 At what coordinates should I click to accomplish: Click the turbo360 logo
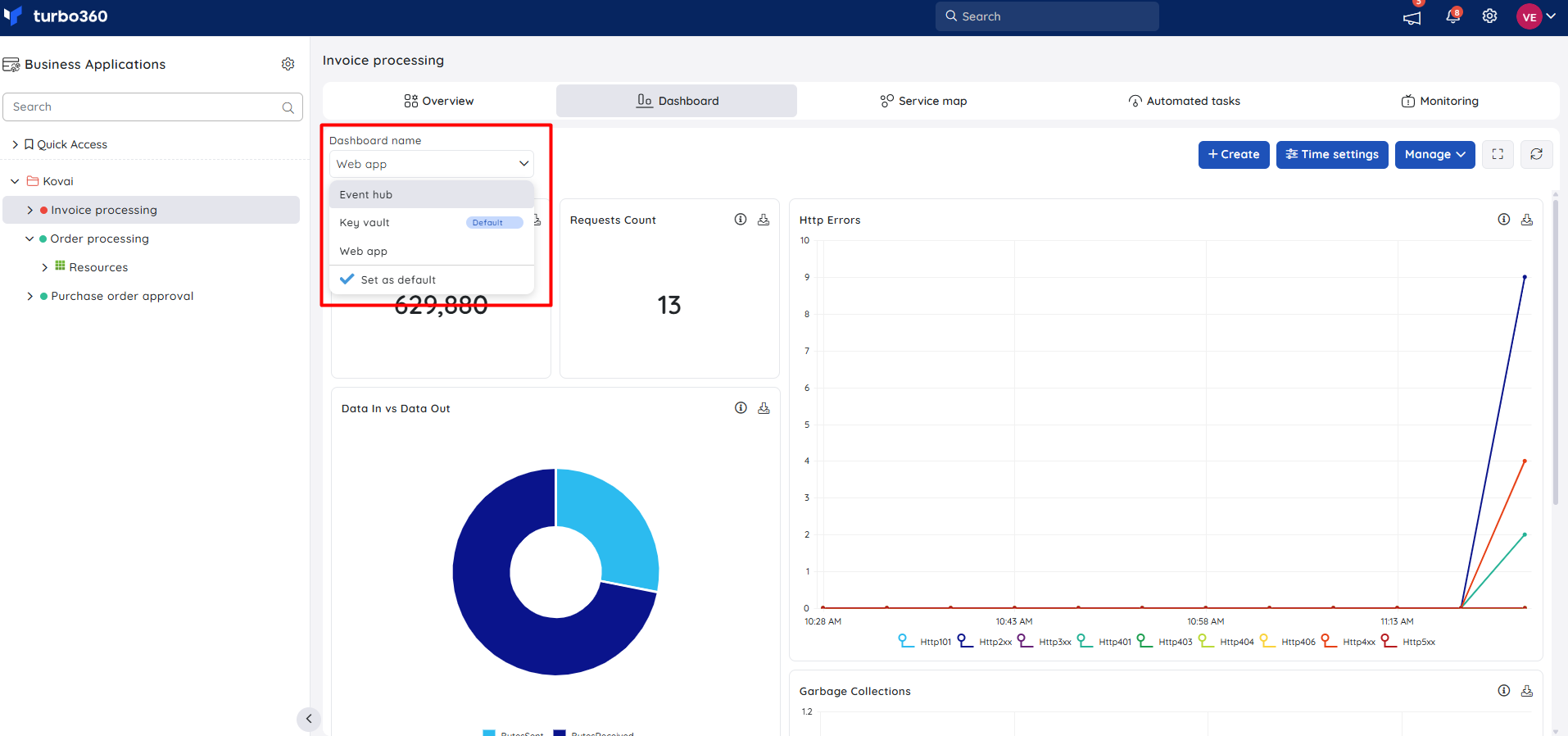click(55, 16)
